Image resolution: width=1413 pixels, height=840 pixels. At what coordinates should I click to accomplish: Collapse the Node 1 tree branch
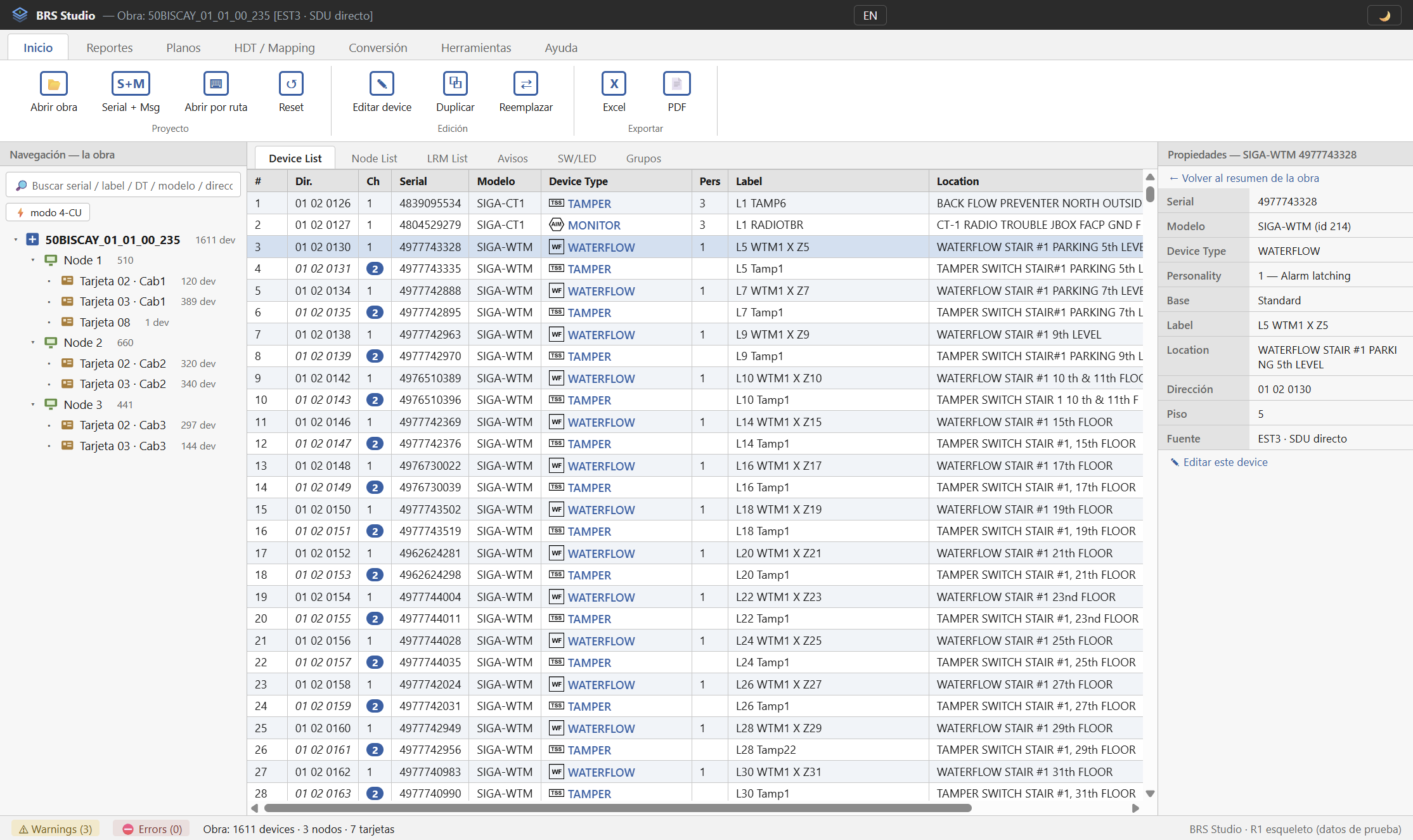(x=33, y=260)
